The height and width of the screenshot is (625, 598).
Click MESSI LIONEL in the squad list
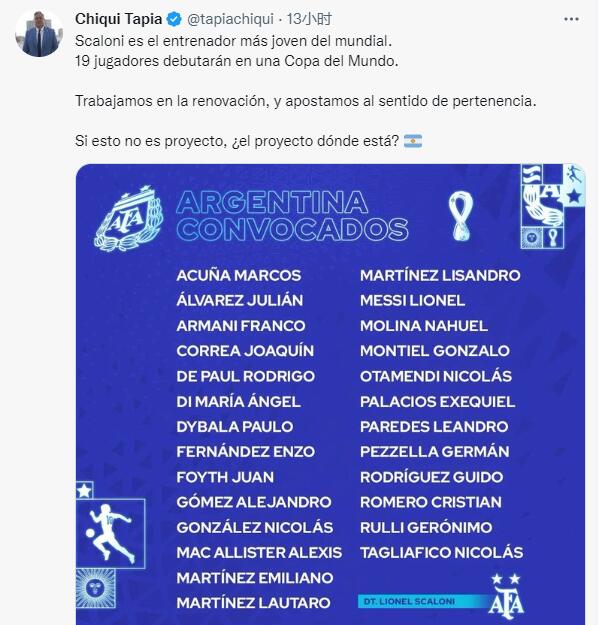point(412,301)
